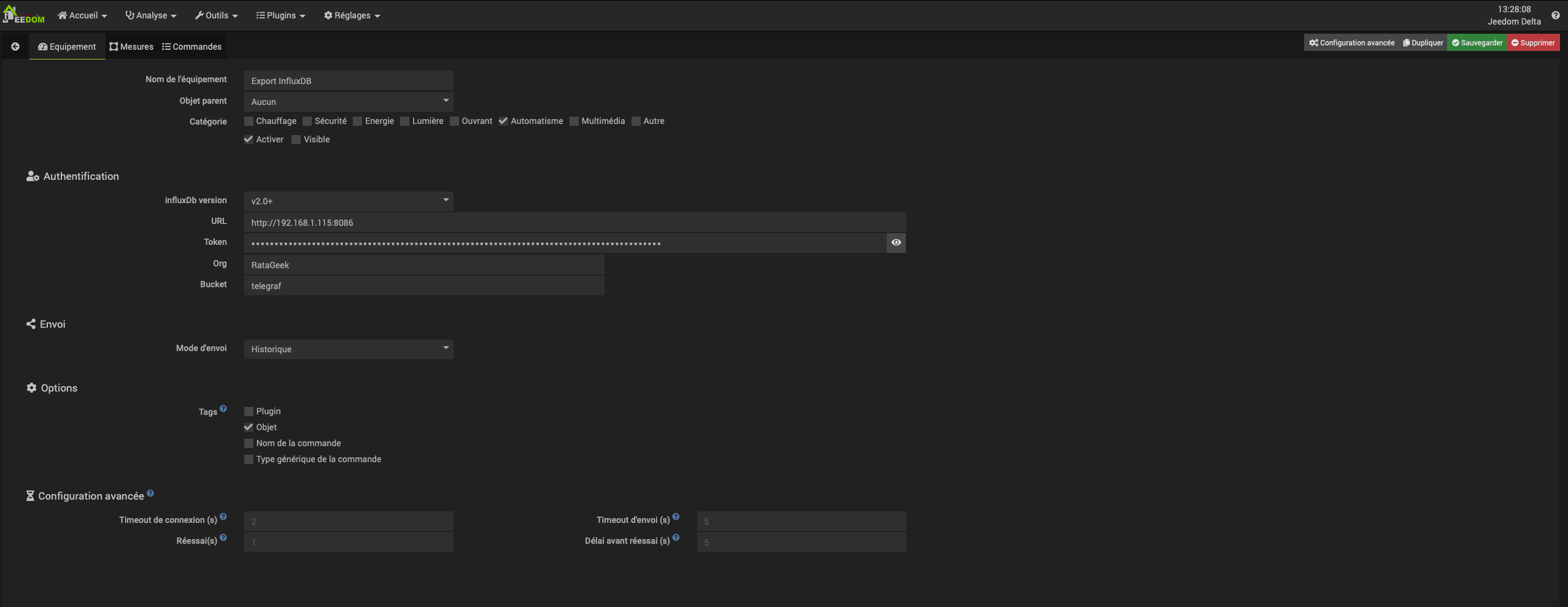Show token with the eye icon
Screen dimensions: 1568x607
tap(896, 242)
